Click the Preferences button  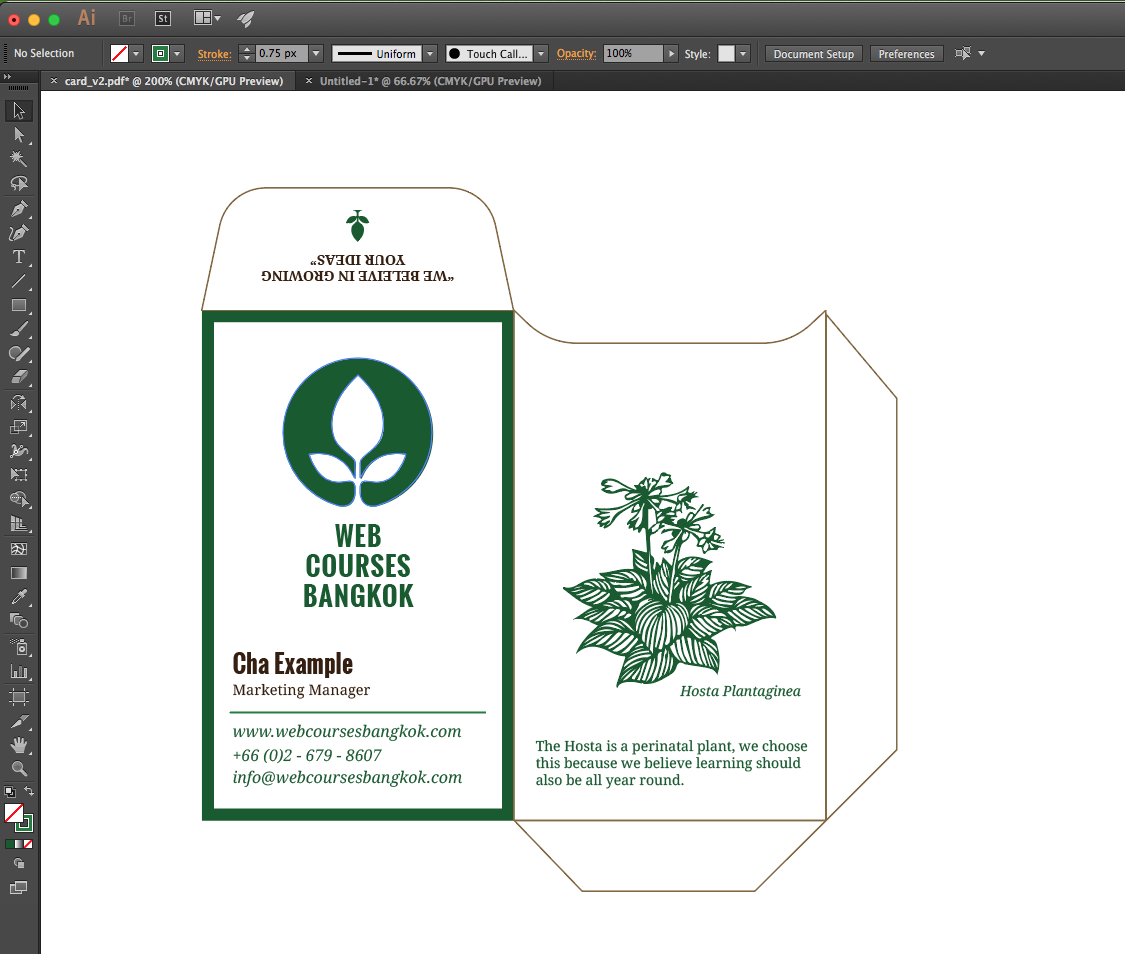pyautogui.click(x=906, y=54)
